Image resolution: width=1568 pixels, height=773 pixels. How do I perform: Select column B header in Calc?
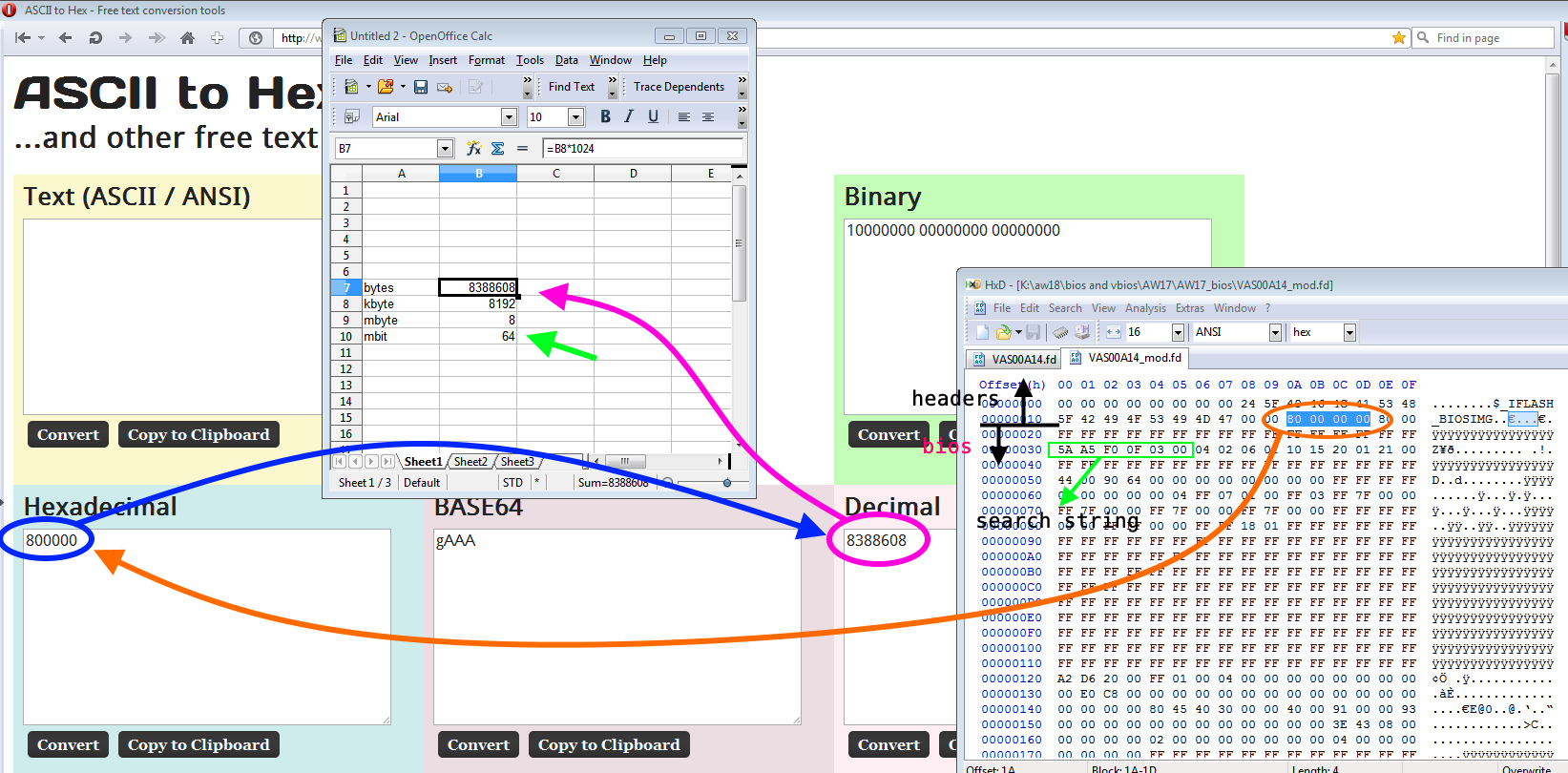pyautogui.click(x=478, y=174)
